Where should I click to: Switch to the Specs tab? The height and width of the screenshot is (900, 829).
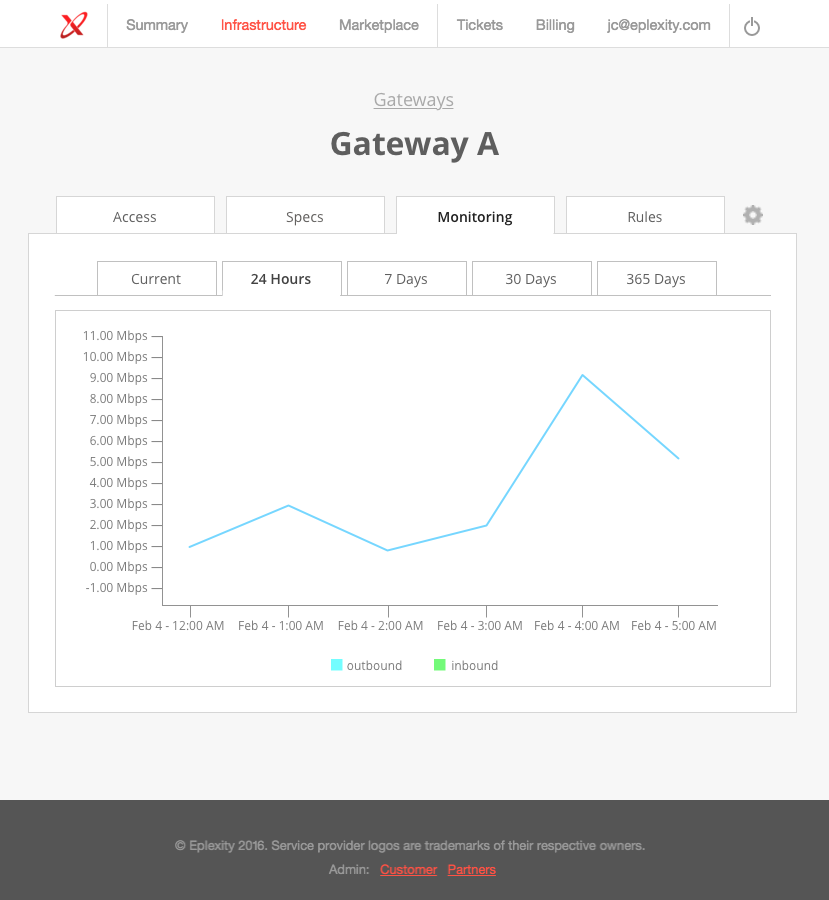coord(305,215)
